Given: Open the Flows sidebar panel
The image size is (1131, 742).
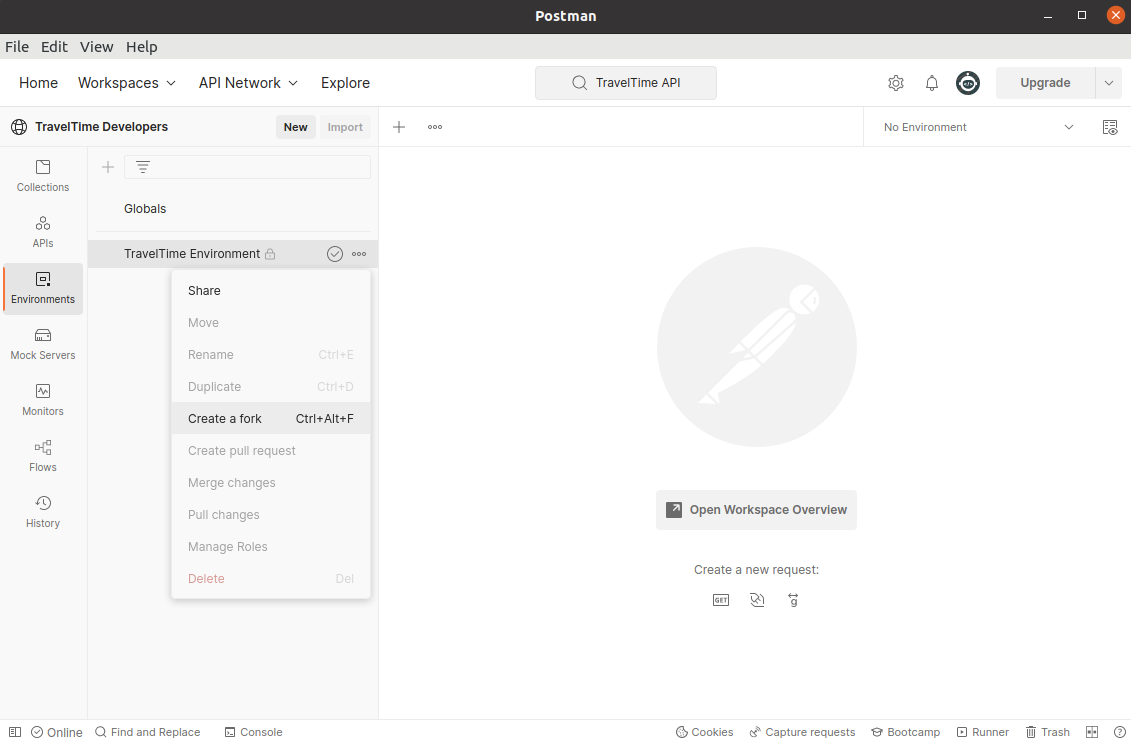Looking at the screenshot, I should (x=42, y=456).
